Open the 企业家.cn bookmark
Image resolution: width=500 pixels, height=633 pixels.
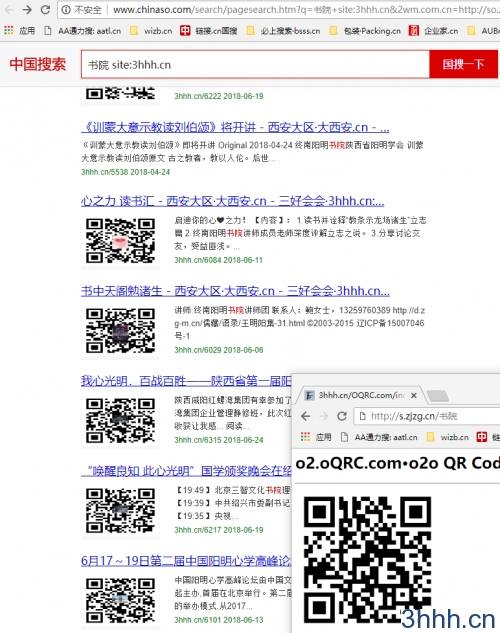click(x=434, y=31)
